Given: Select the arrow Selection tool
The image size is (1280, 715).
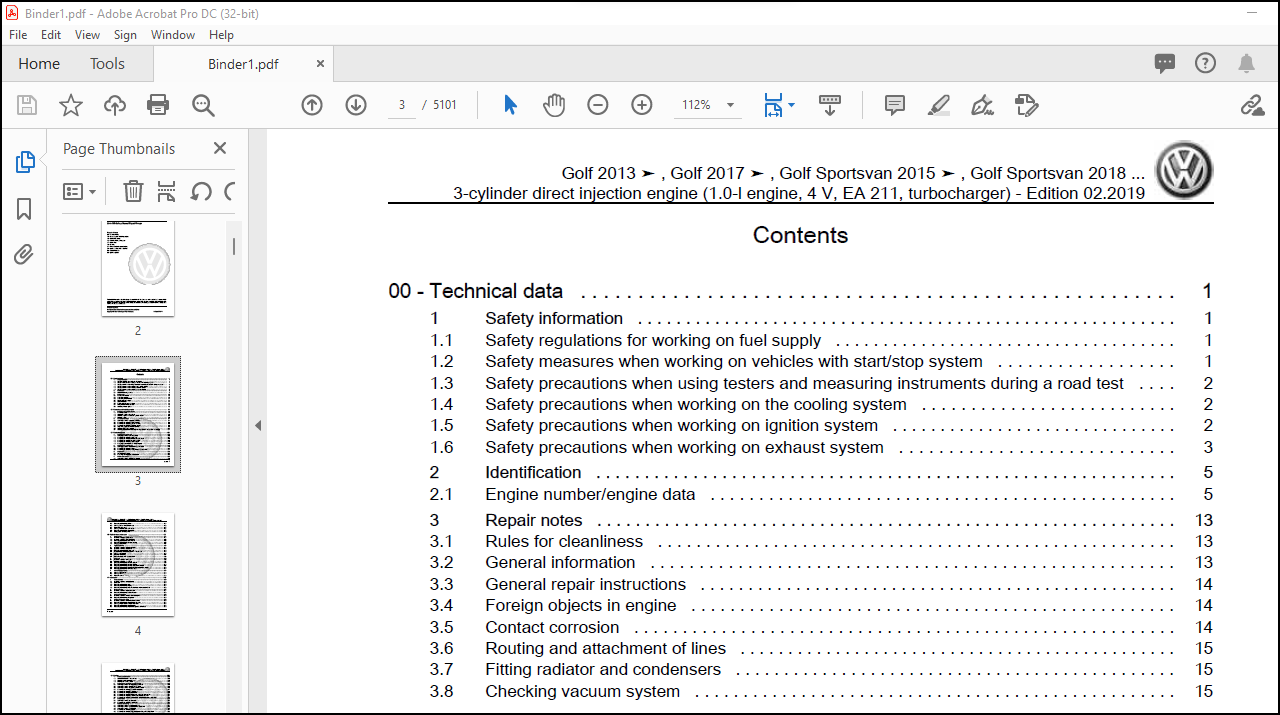Looking at the screenshot, I should point(510,105).
